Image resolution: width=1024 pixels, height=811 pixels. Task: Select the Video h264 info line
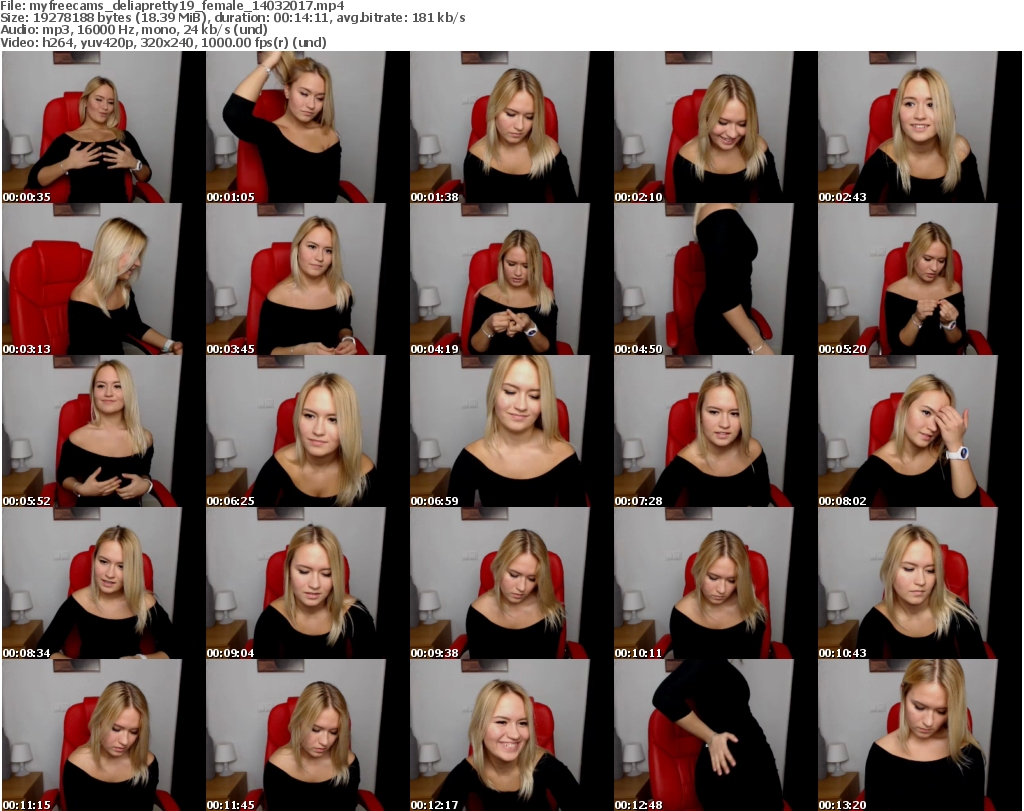pos(163,42)
